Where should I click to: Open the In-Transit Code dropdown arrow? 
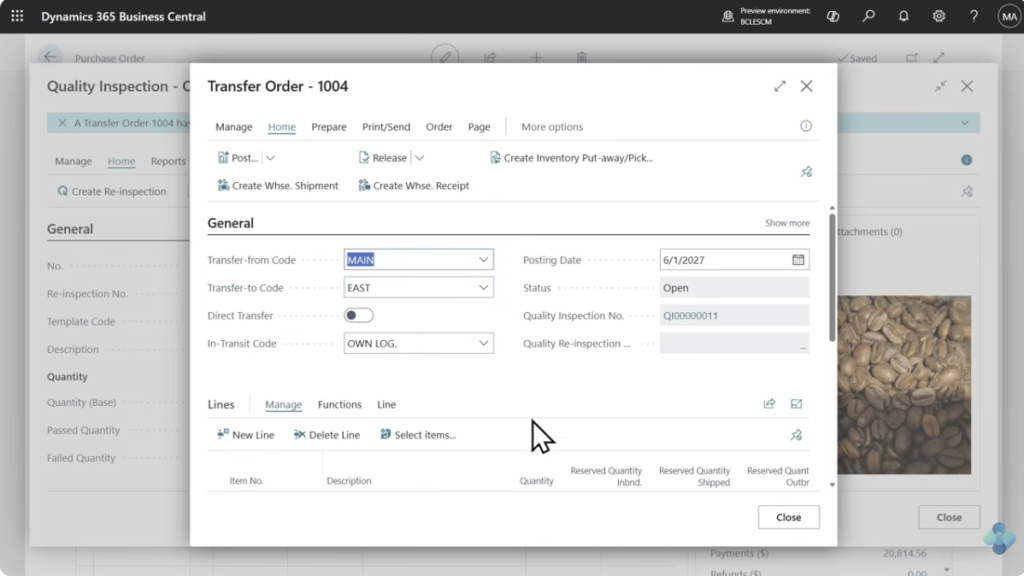[483, 343]
